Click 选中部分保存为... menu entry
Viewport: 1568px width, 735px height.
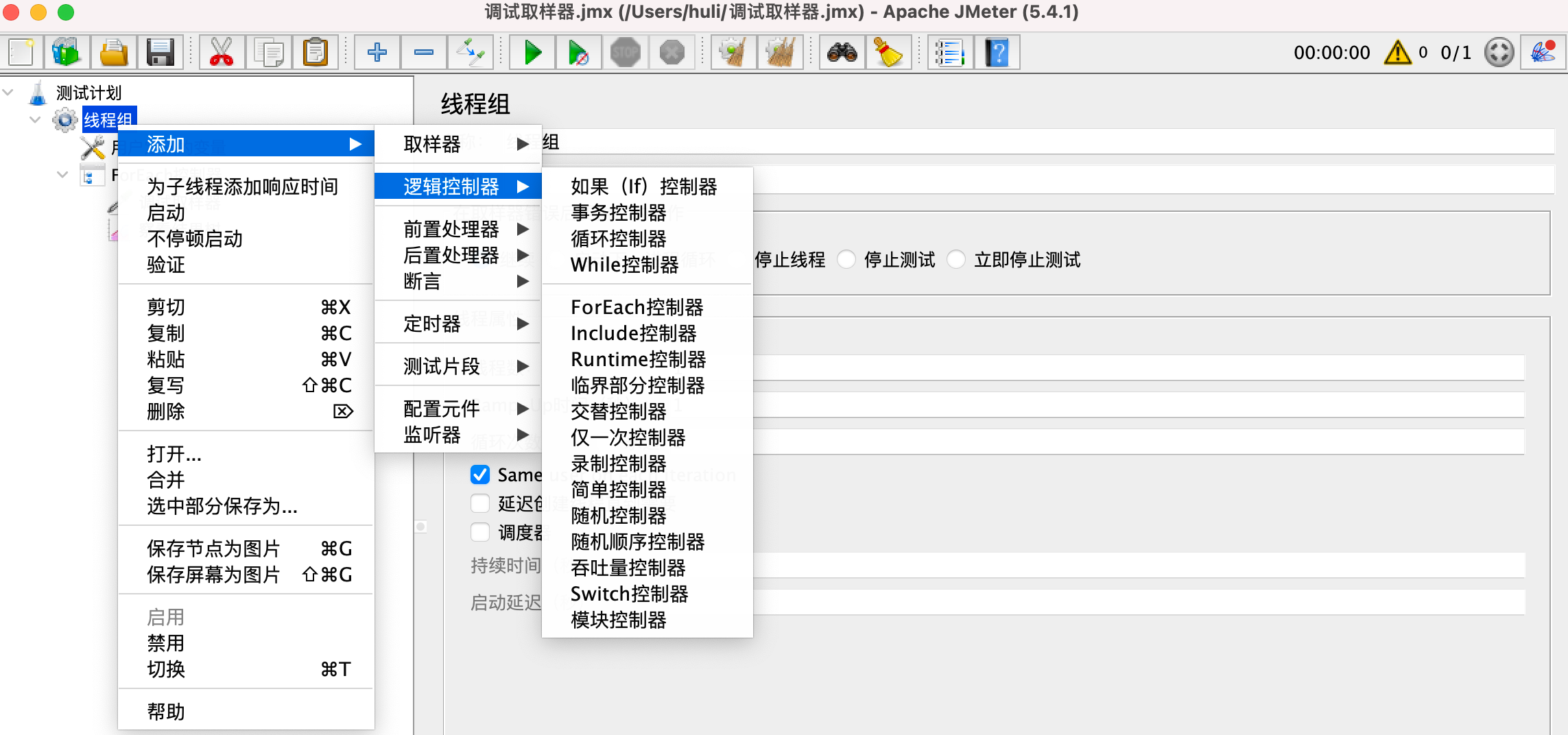click(x=246, y=506)
